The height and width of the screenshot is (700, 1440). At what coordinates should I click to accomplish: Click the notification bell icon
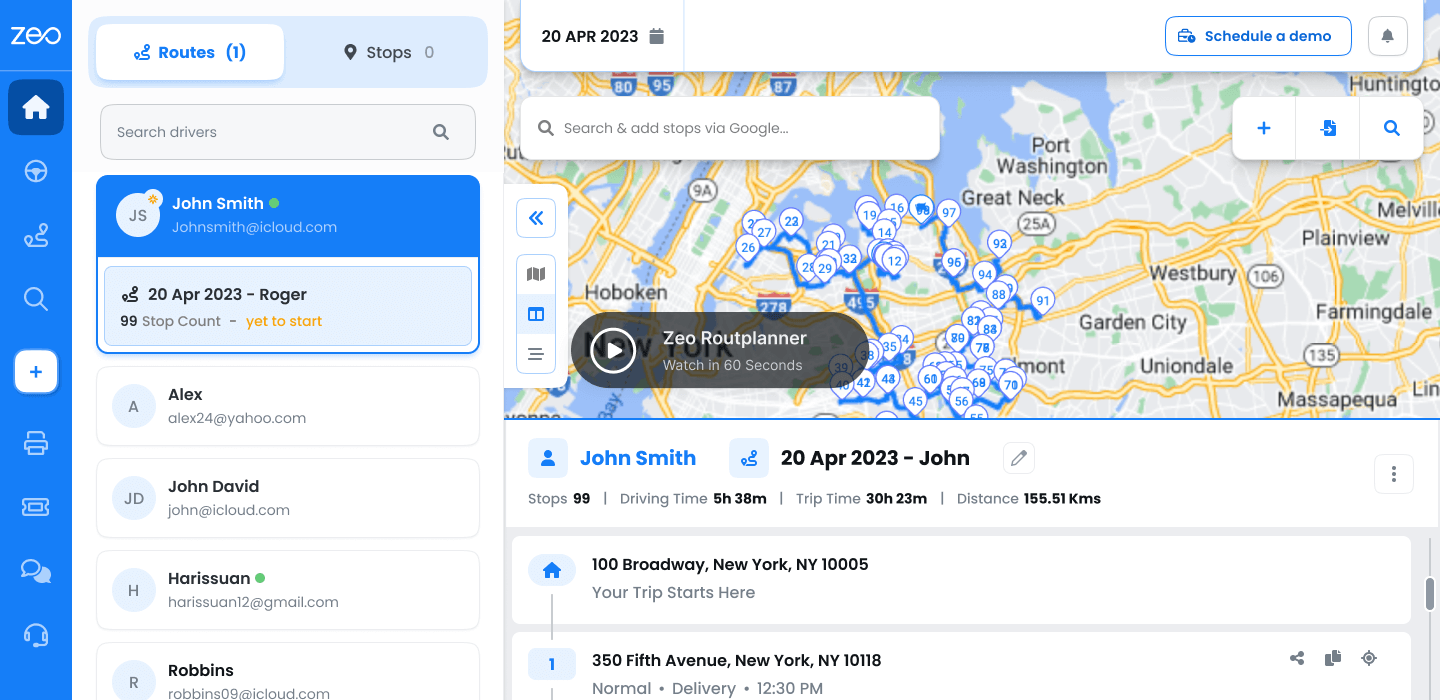[1387, 36]
